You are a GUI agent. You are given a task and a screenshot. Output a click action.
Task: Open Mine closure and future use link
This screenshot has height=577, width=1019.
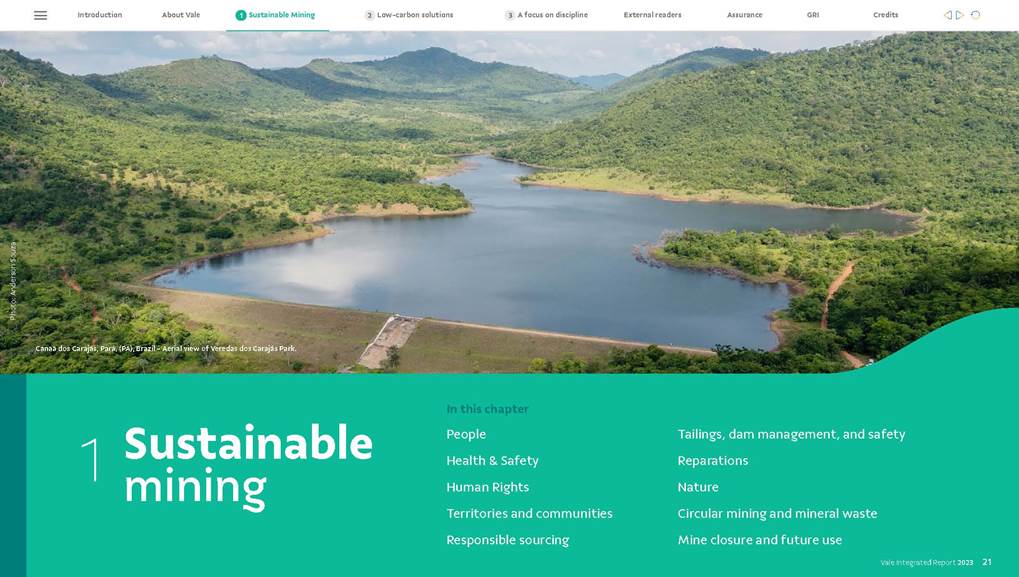pos(760,540)
